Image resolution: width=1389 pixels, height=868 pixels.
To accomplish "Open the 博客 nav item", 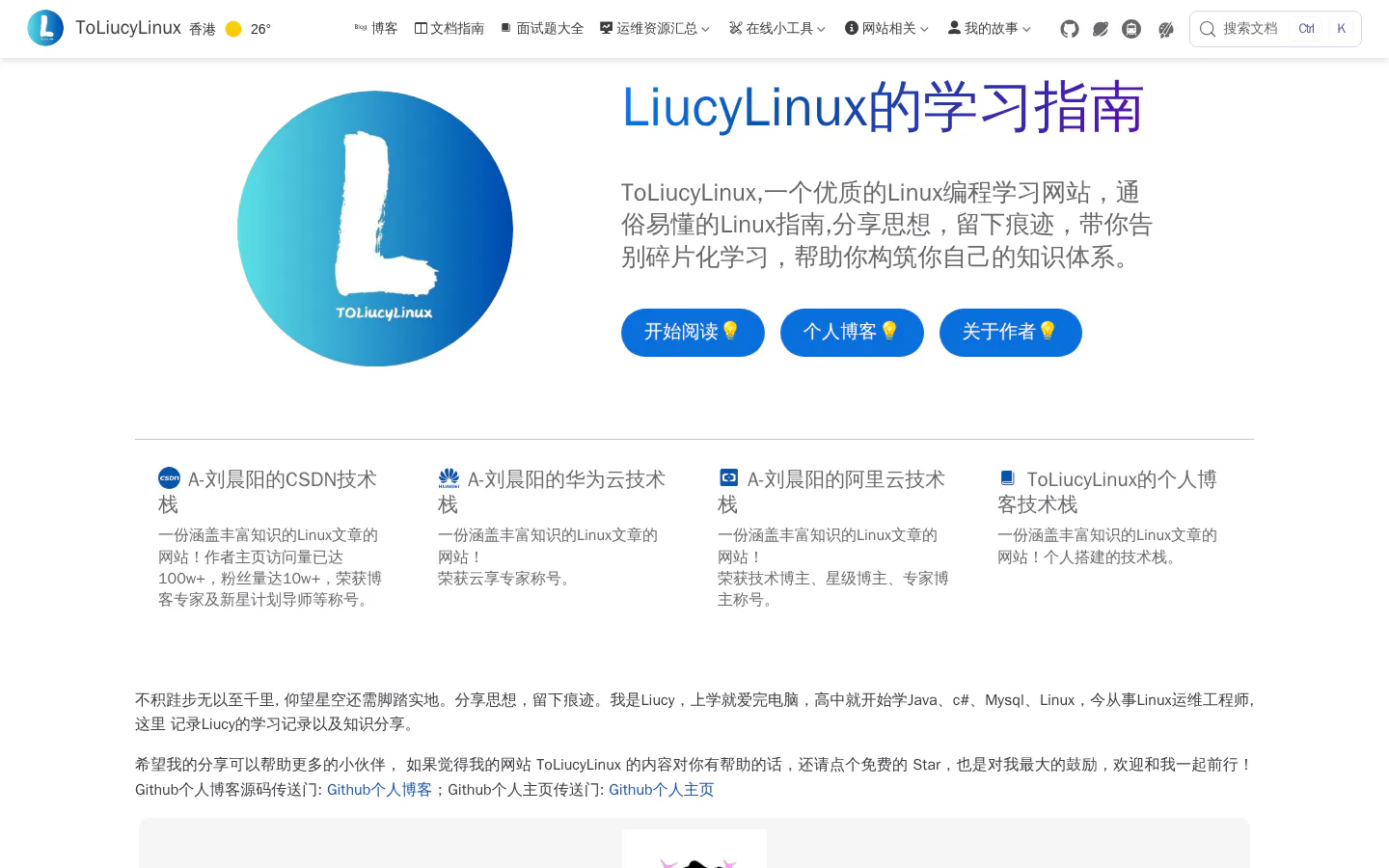I will click(x=376, y=29).
